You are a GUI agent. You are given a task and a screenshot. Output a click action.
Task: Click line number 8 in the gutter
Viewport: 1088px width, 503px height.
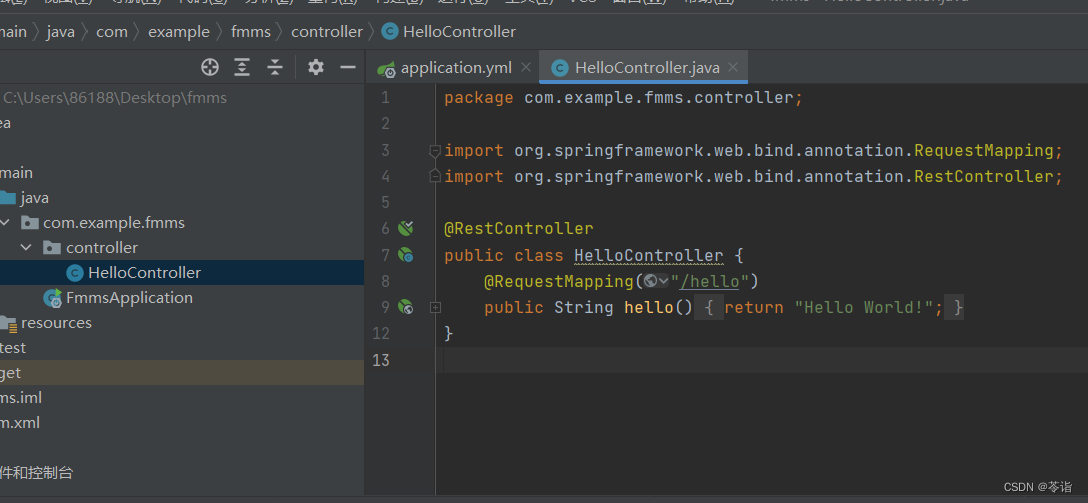[x=386, y=281]
